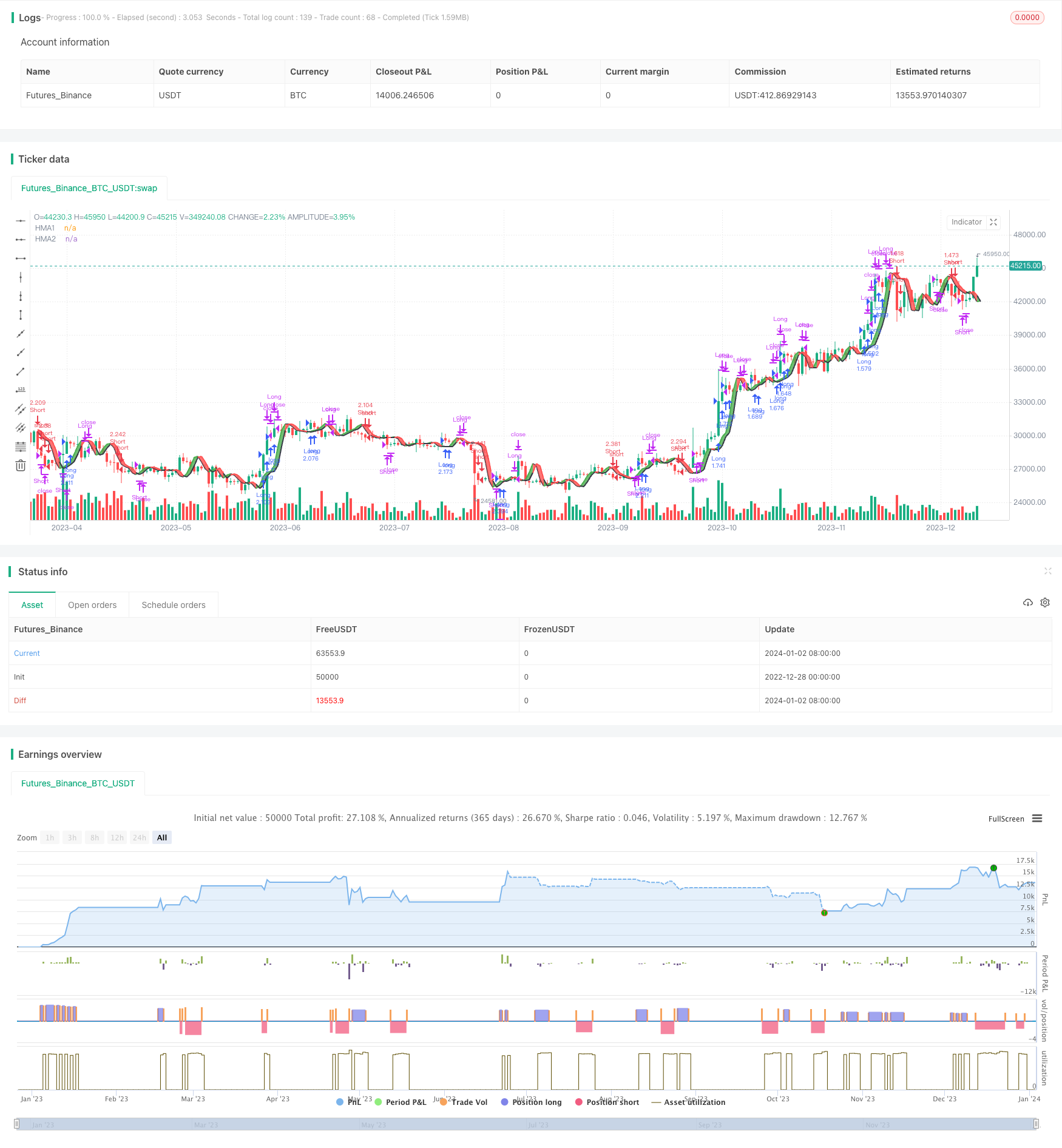The width and height of the screenshot is (1062, 1148).
Task: Set zoom range to 3h
Action: (x=72, y=837)
